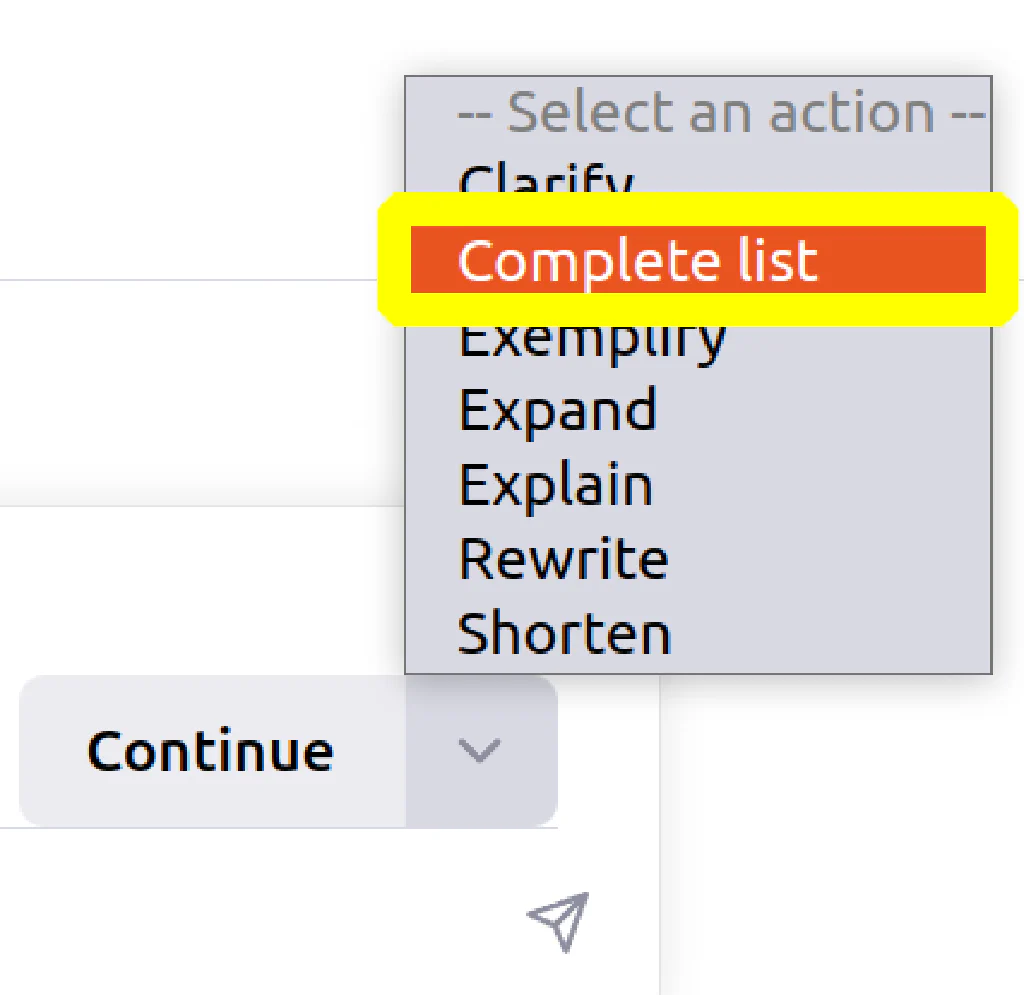Submit the message with the send arrow

click(x=559, y=921)
